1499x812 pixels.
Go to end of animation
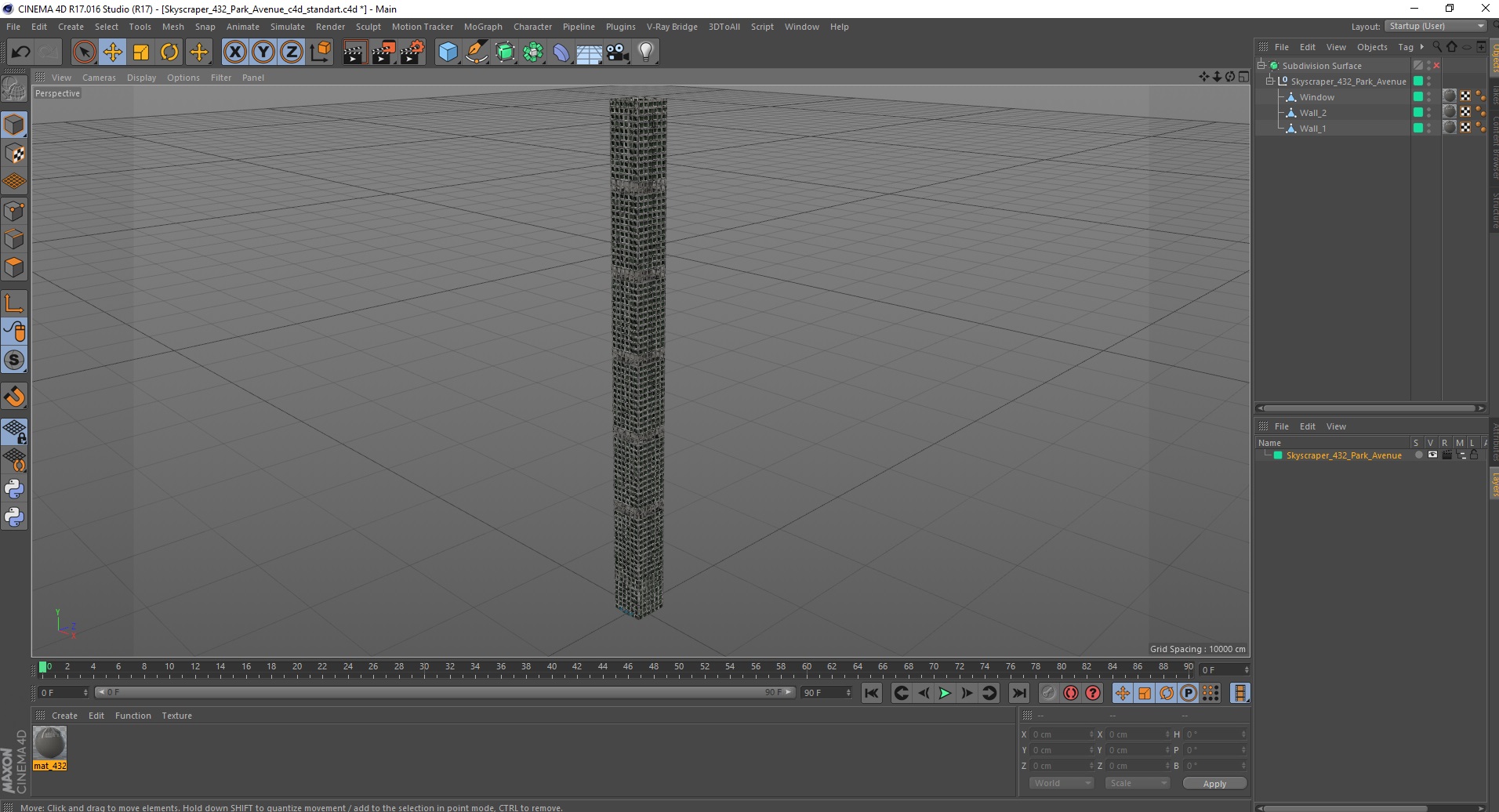coord(1018,693)
